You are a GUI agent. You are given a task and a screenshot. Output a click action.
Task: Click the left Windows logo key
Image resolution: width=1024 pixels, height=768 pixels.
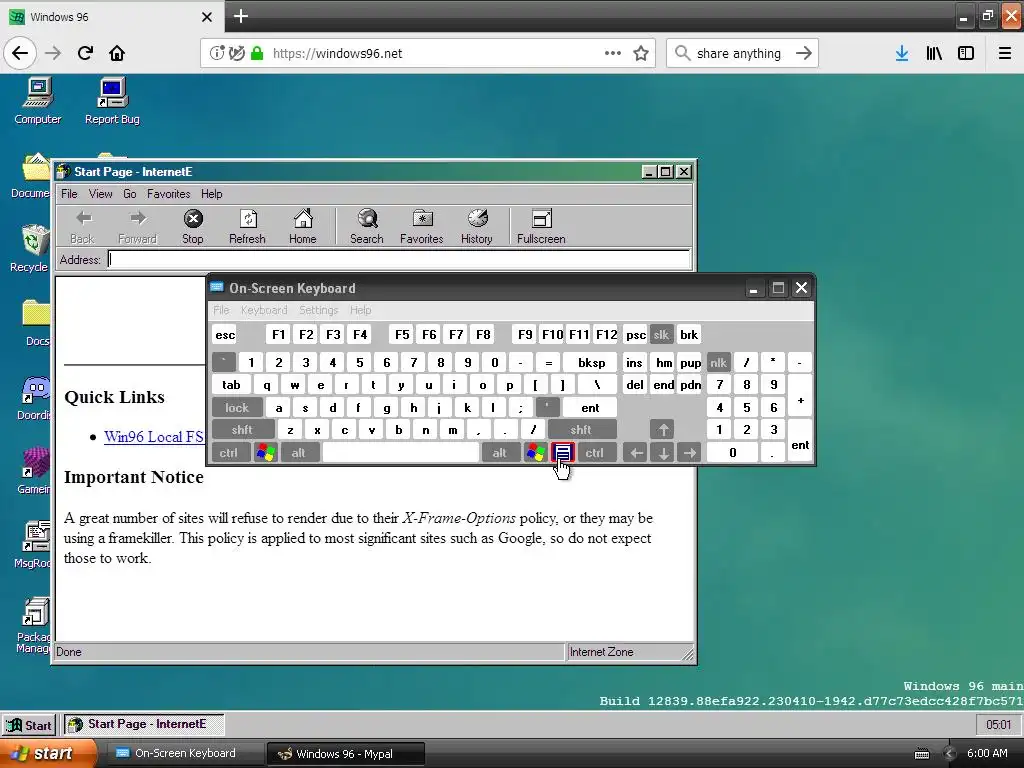pos(266,453)
